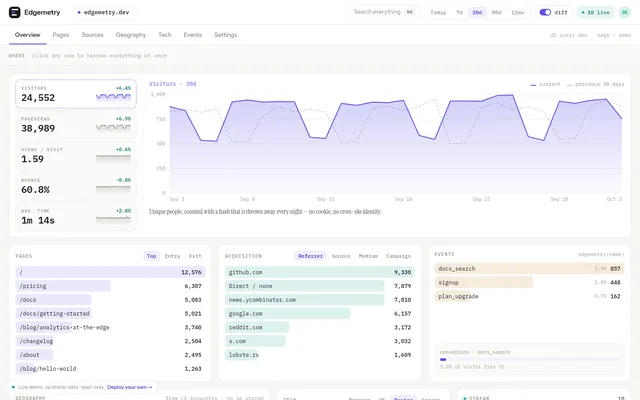Focus the Search everything field
This screenshot has width=640, height=400.
[x=384, y=12]
